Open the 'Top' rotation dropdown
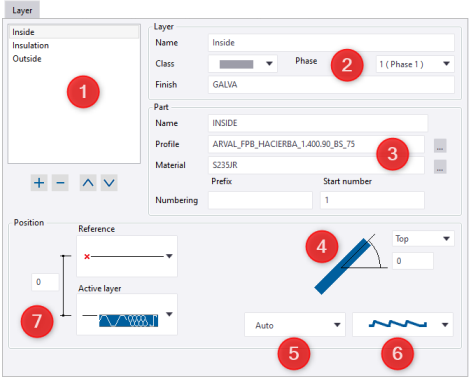 423,239
